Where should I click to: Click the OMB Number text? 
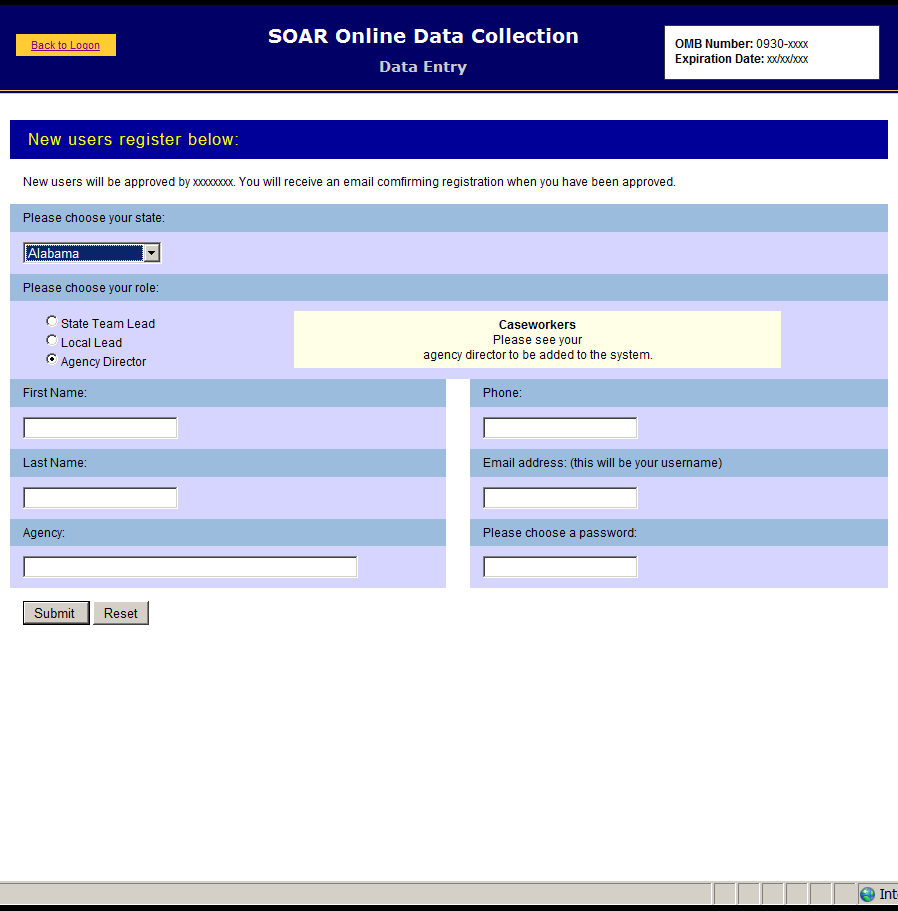(x=741, y=44)
